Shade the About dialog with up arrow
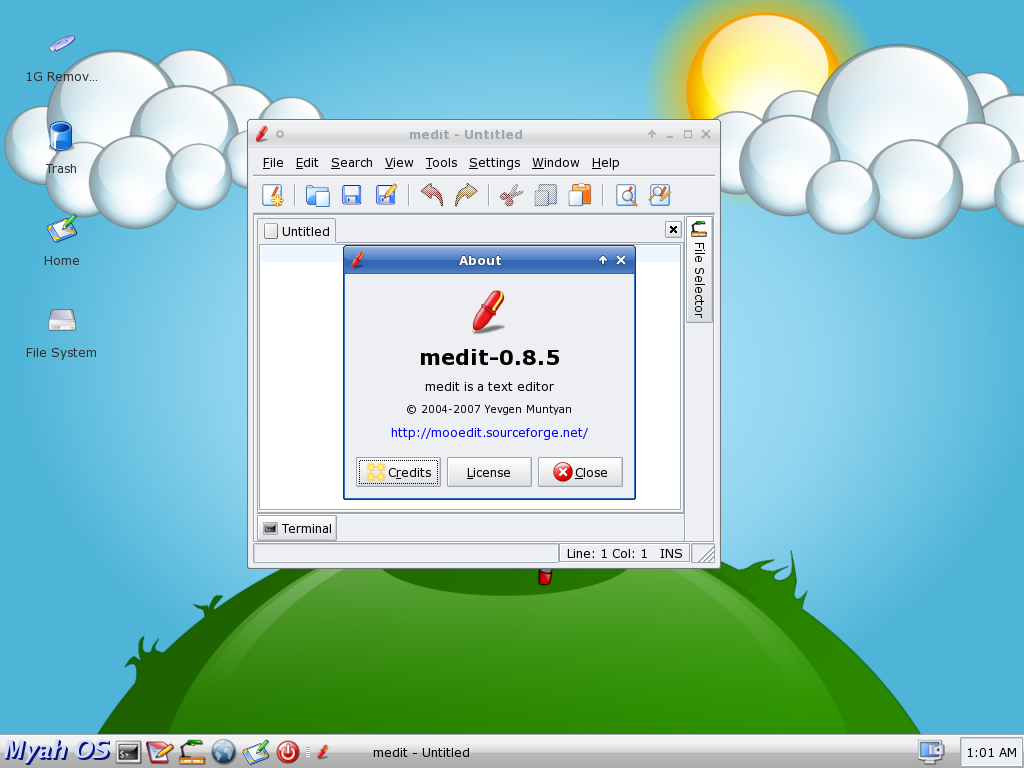This screenshot has width=1024, height=768. click(603, 260)
